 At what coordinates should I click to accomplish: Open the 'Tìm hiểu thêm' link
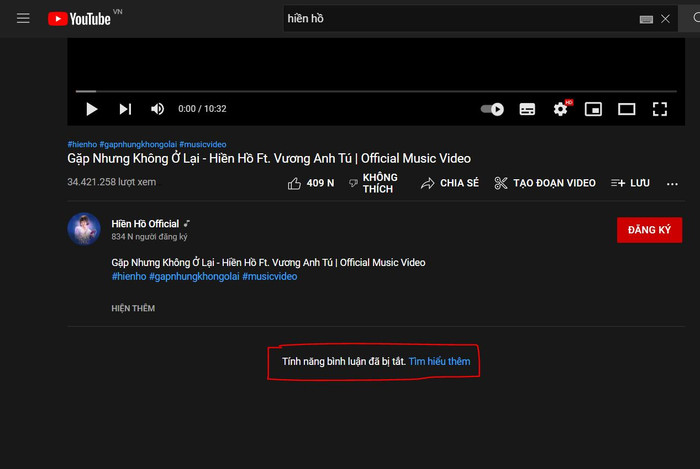(439, 361)
